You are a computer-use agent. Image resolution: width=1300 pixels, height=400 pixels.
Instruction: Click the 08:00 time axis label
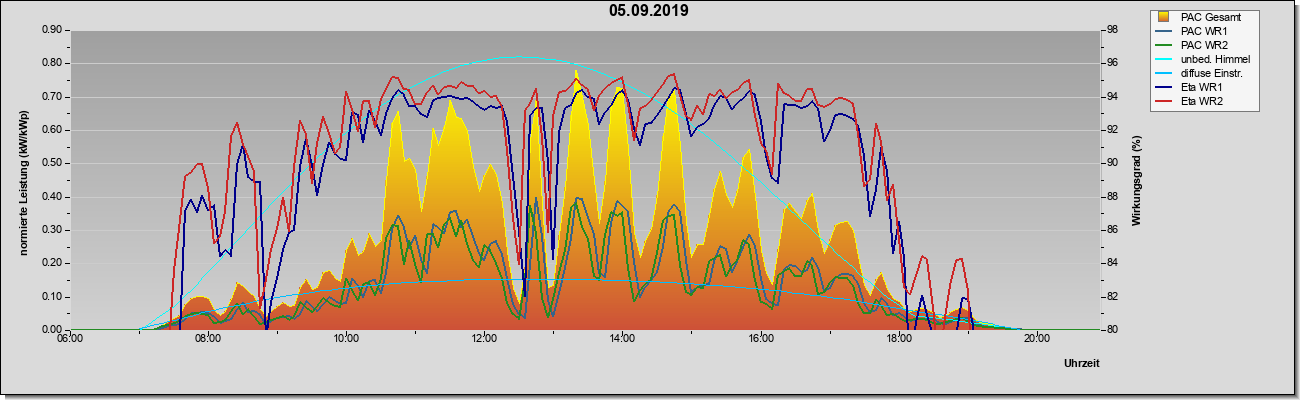click(x=208, y=337)
